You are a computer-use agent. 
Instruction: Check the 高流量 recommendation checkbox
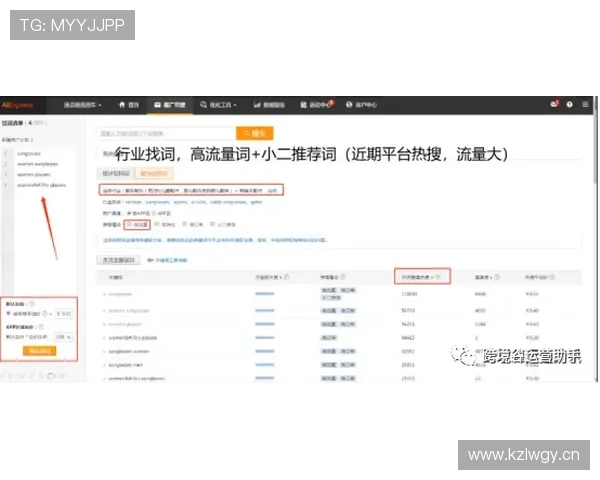129,224
